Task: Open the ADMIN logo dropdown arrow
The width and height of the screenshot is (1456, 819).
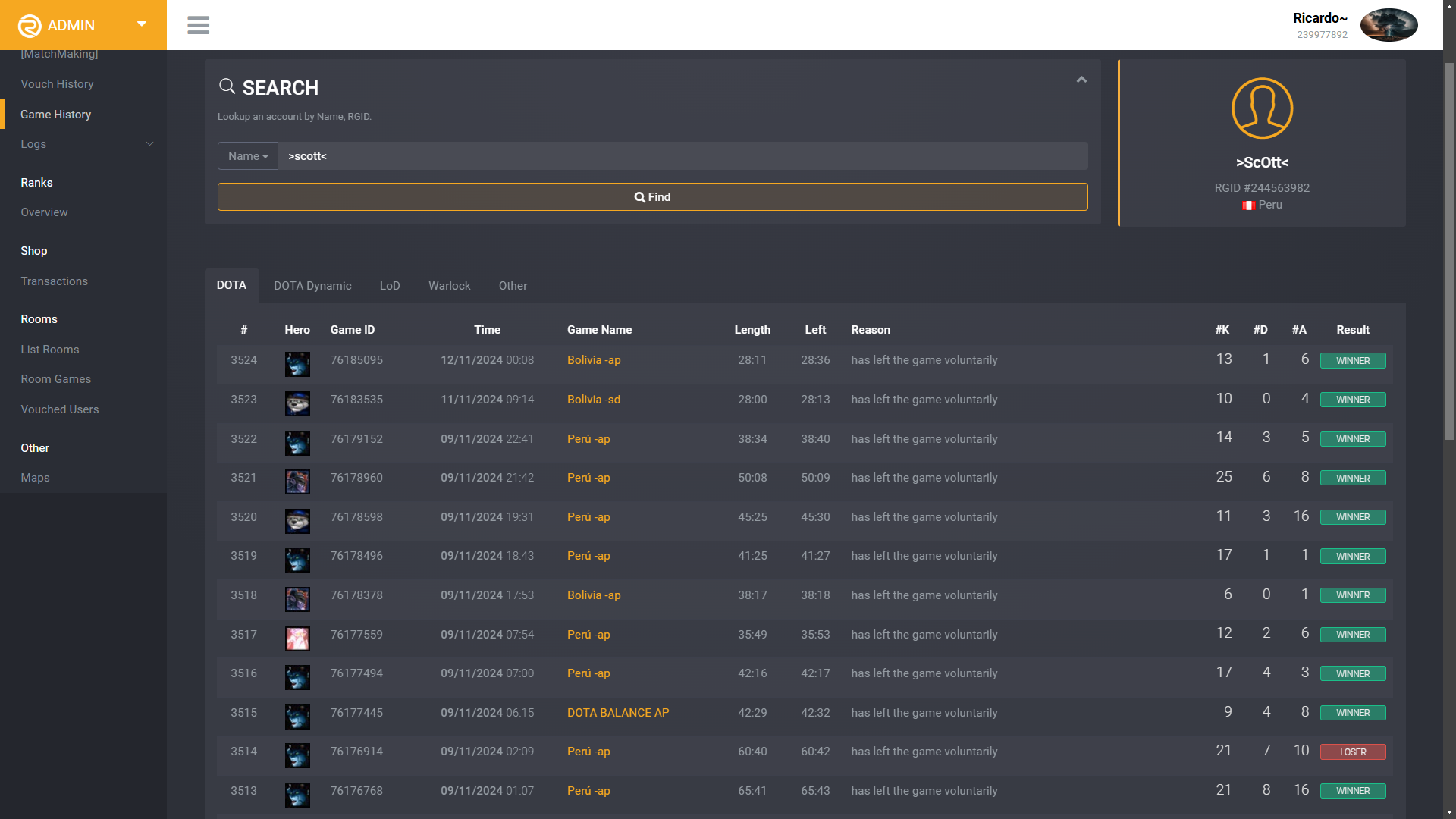Action: (142, 24)
